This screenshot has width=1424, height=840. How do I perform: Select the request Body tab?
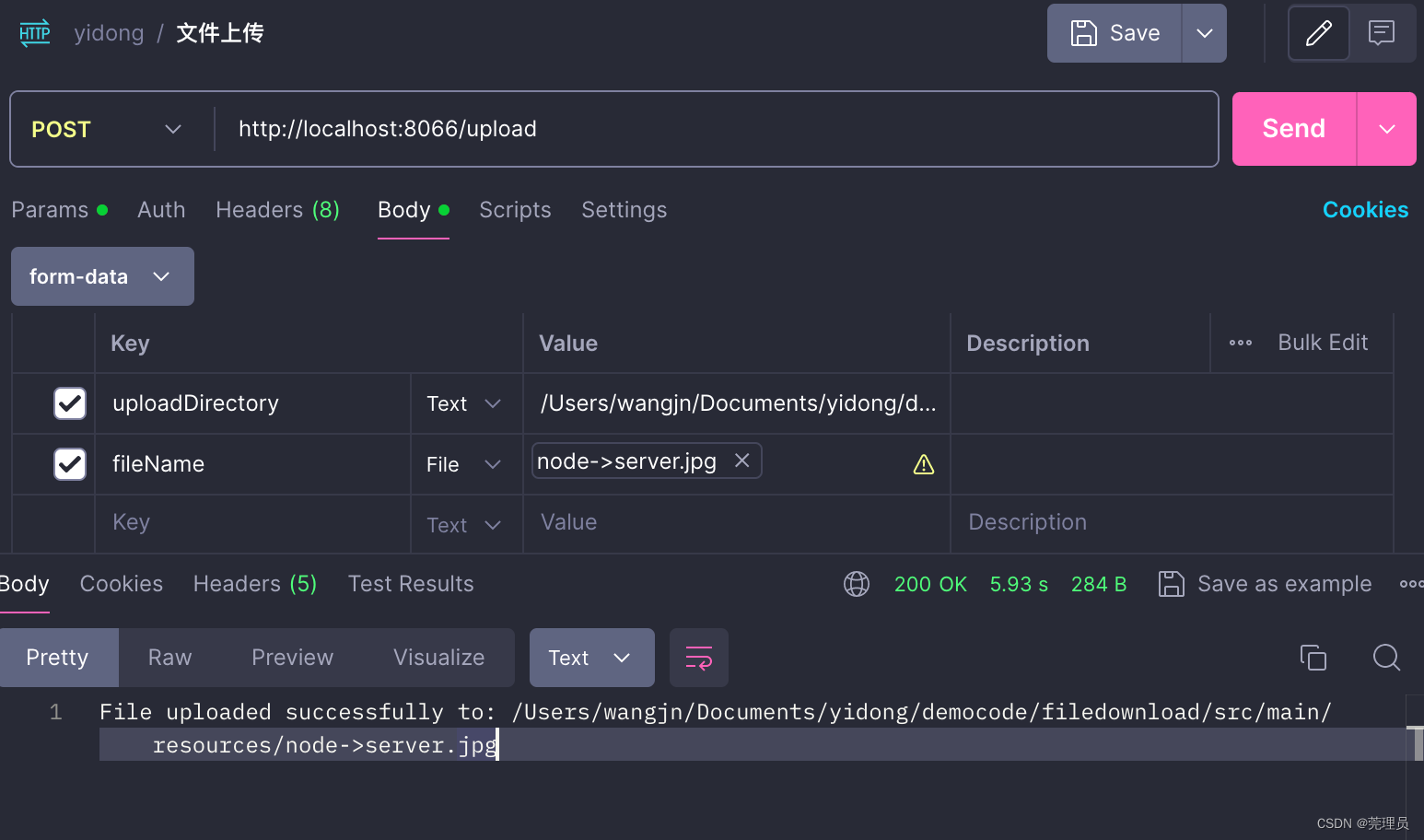click(414, 210)
